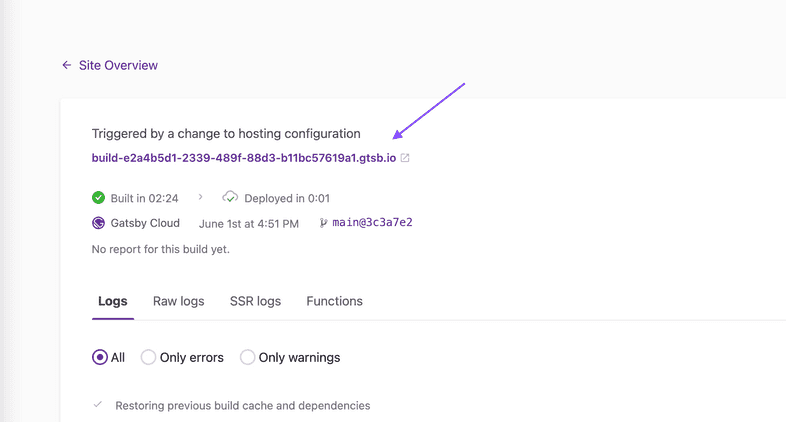Screen dimensions: 786x422
Task: Click checkmark beside Restoring previous build cache
Action: coord(98,405)
